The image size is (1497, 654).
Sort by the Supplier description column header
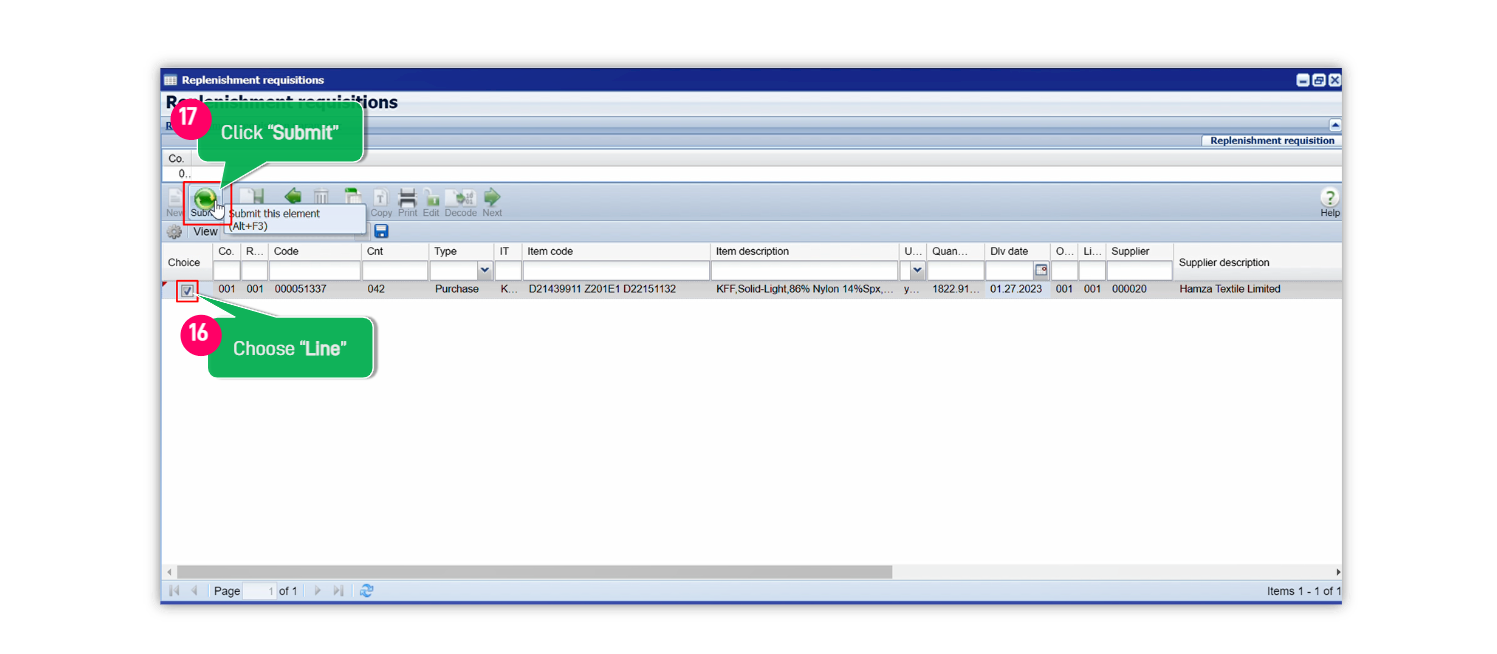point(1257,262)
